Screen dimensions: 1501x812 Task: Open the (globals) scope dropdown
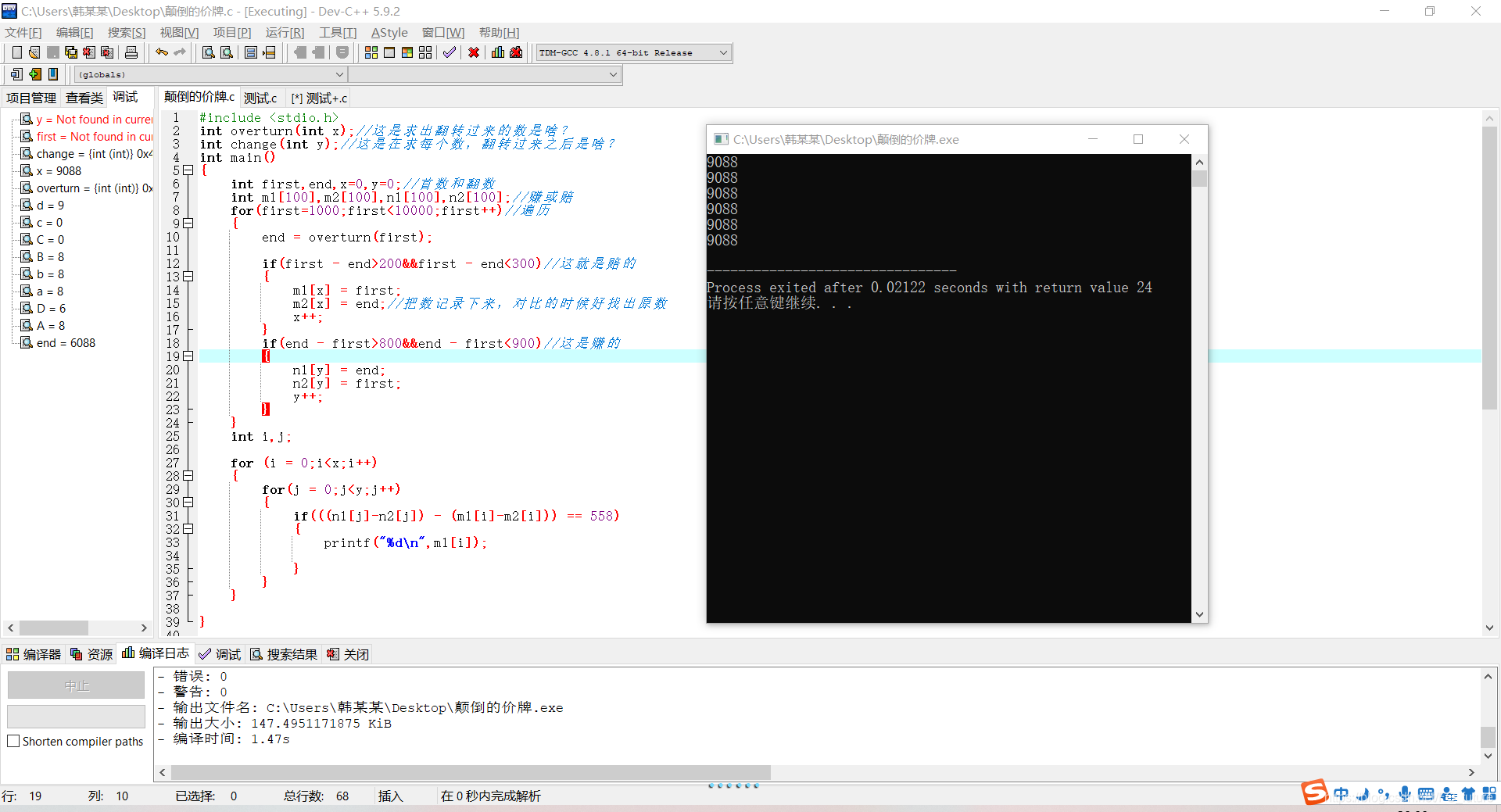[x=211, y=74]
